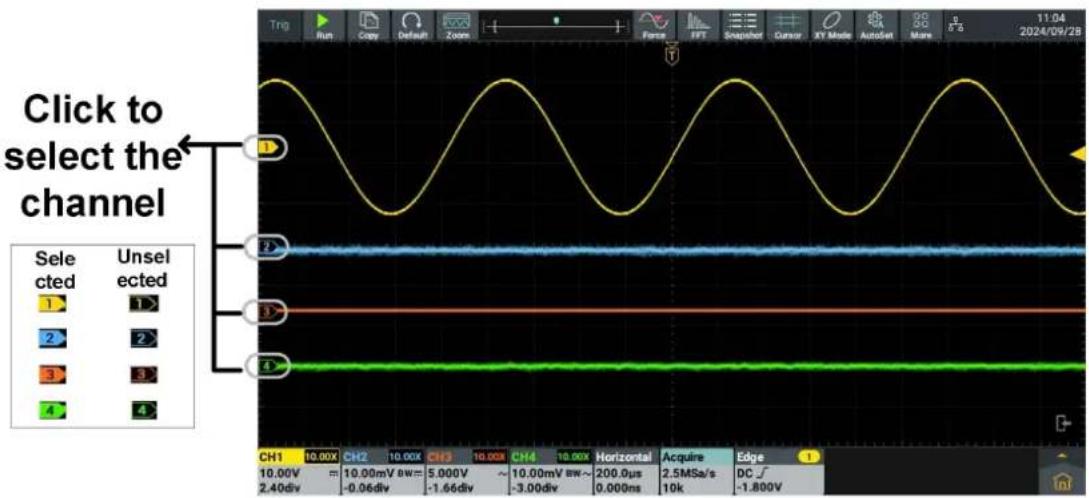Viewport: 1089px width, 498px height.
Task: Click the yellow trigger level arrow
Action: (x=1078, y=155)
